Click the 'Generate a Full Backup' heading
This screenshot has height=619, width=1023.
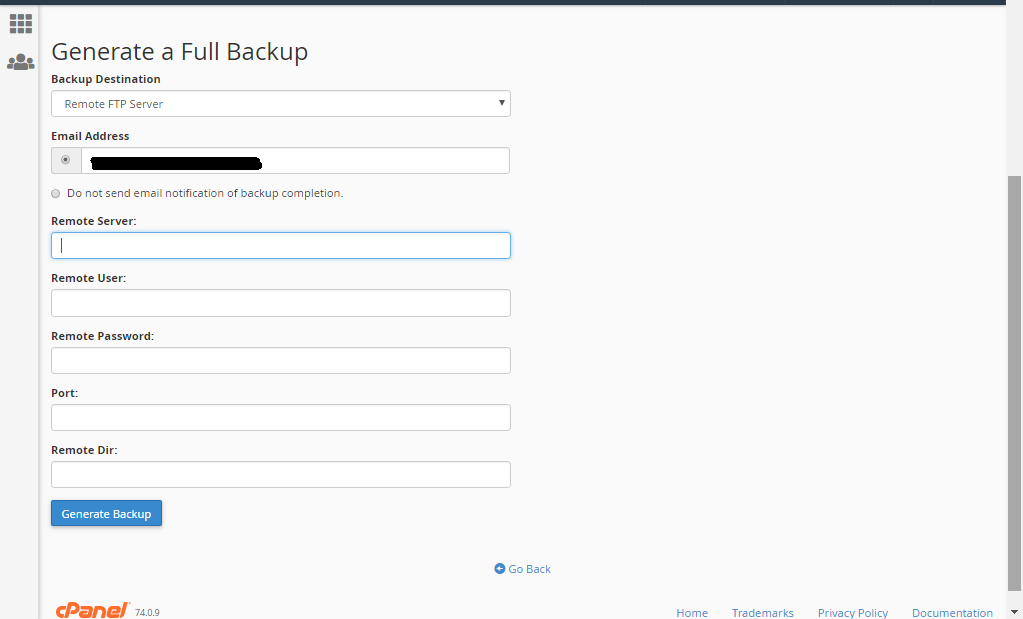tap(179, 52)
